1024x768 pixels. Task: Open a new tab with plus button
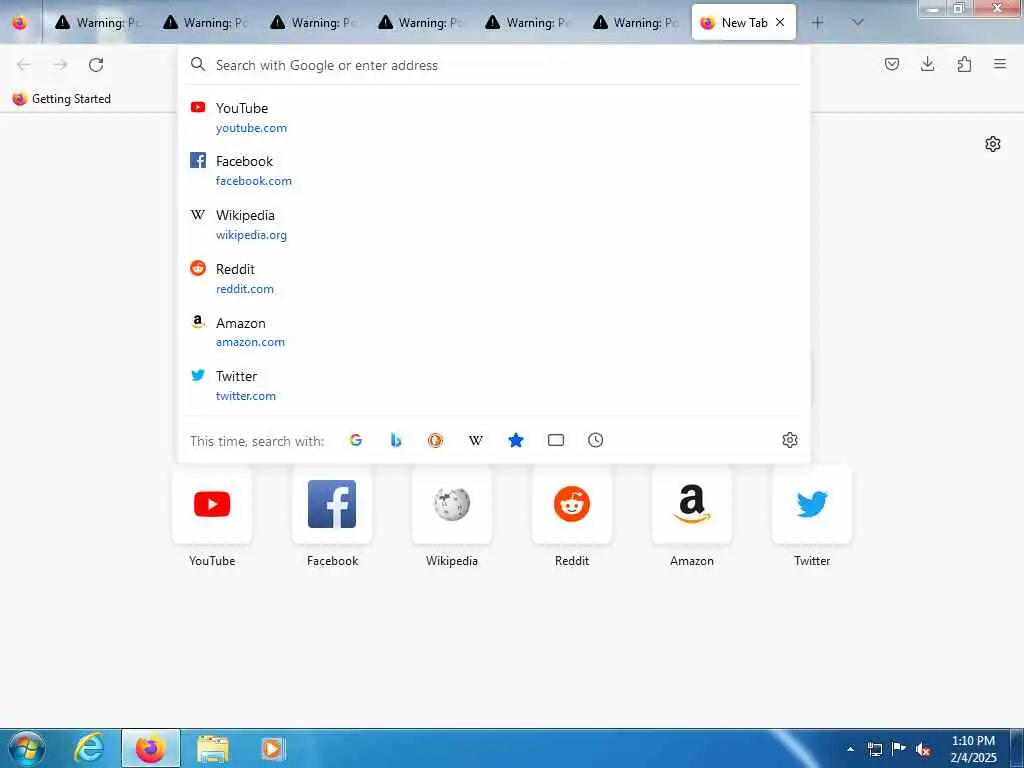pyautogui.click(x=817, y=23)
